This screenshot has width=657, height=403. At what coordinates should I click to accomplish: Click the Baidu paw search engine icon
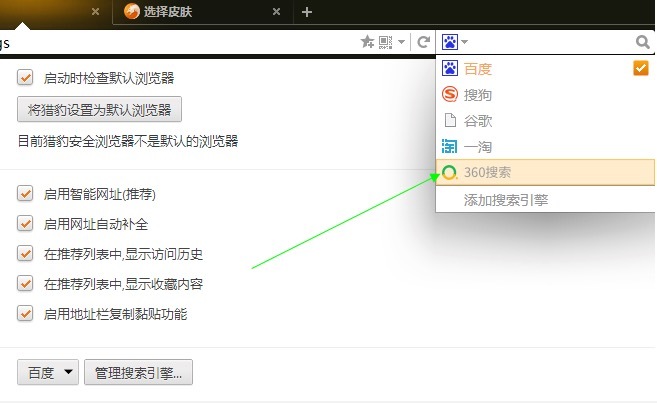(450, 42)
